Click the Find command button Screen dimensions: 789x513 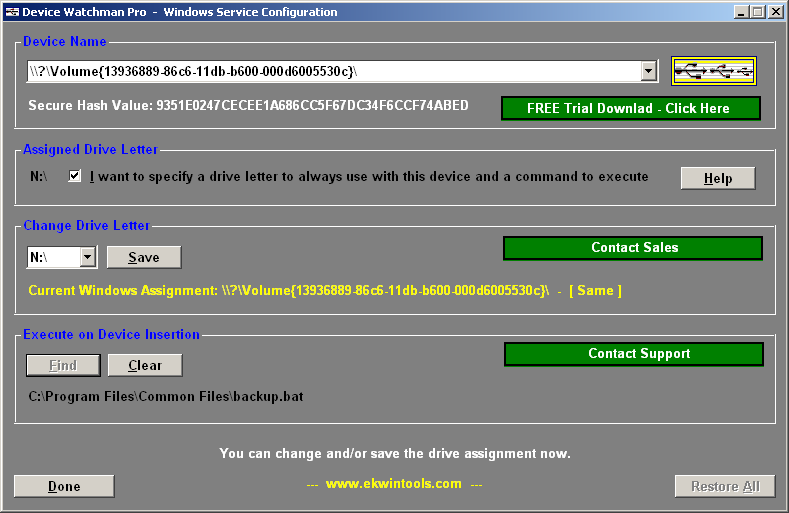click(x=63, y=365)
